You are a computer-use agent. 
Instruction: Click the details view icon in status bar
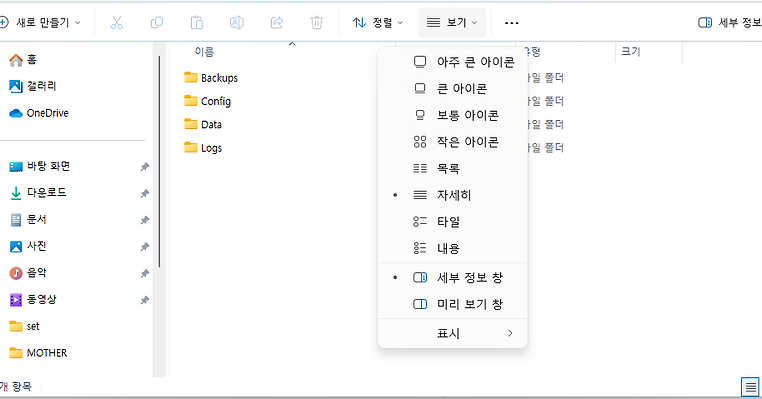[750, 387]
